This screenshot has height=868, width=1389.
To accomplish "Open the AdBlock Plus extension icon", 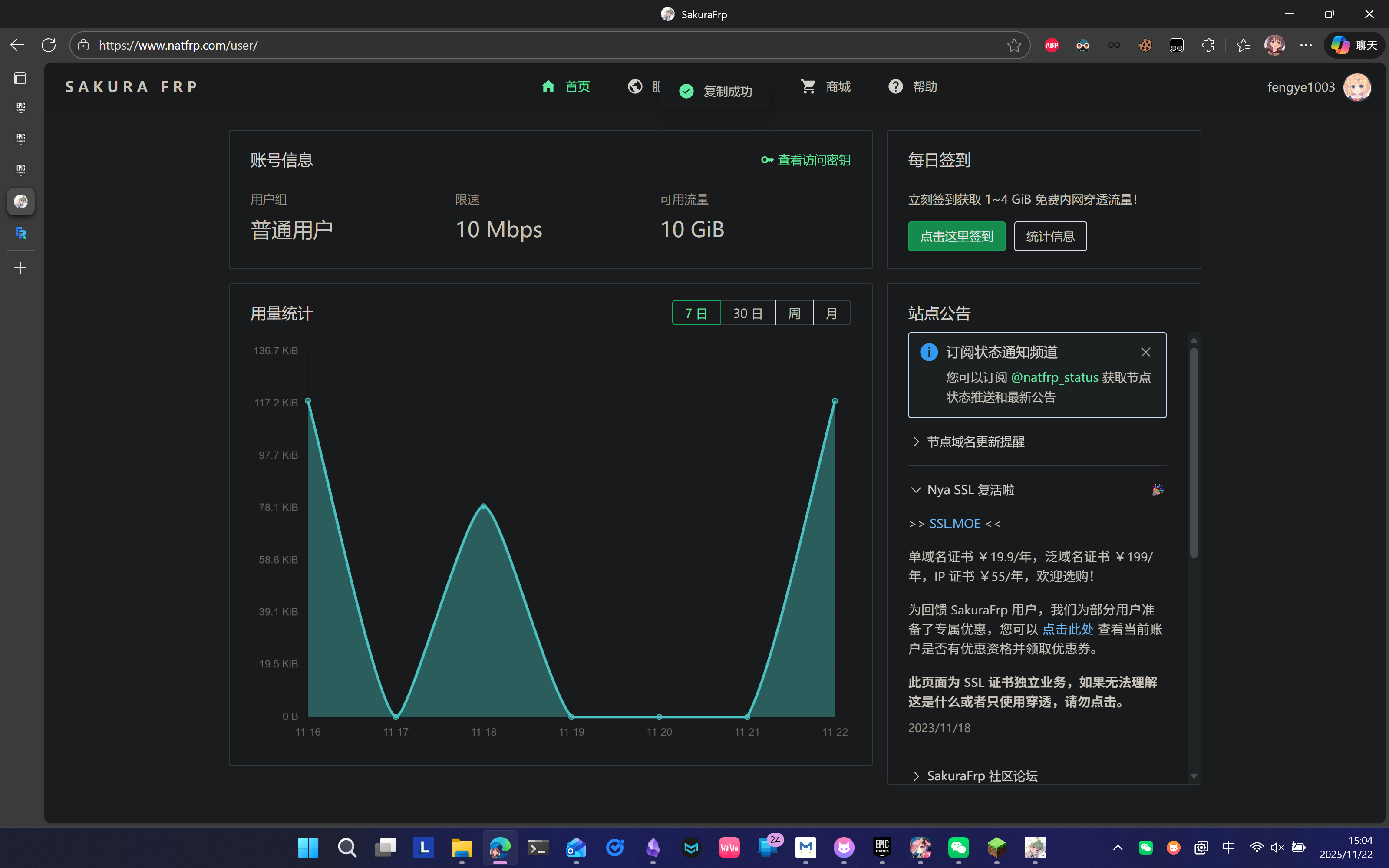I will [x=1052, y=45].
